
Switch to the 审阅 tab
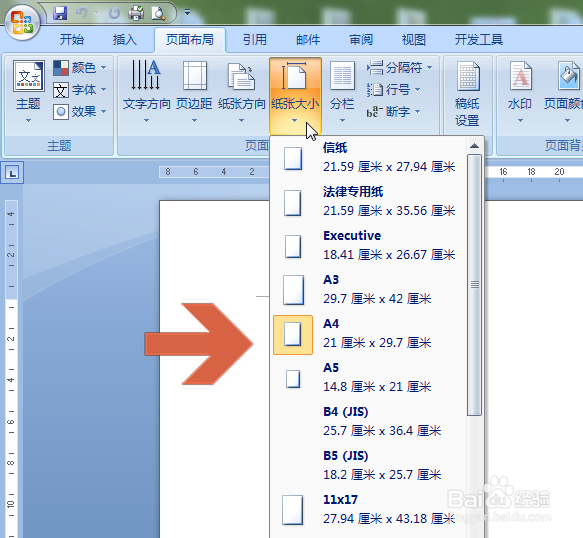(361, 39)
